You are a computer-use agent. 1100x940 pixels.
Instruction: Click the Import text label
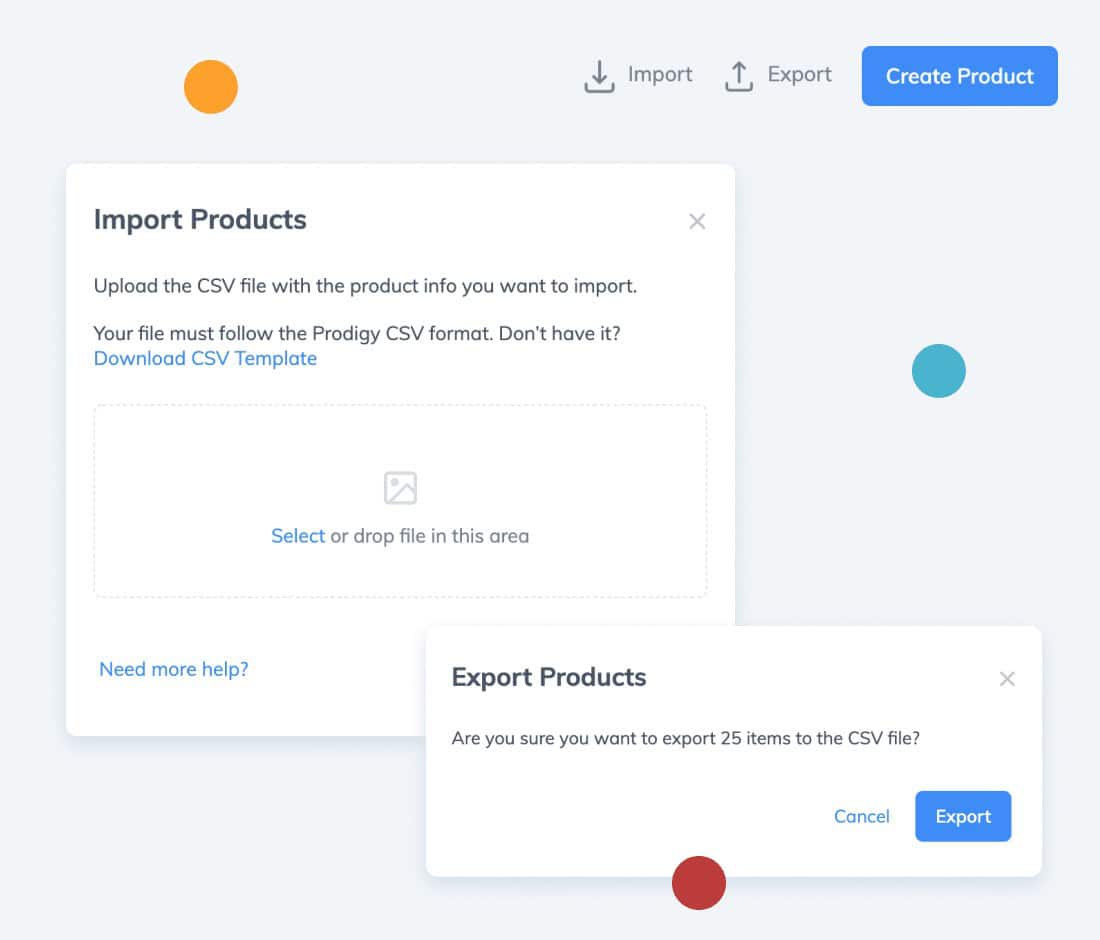[659, 74]
